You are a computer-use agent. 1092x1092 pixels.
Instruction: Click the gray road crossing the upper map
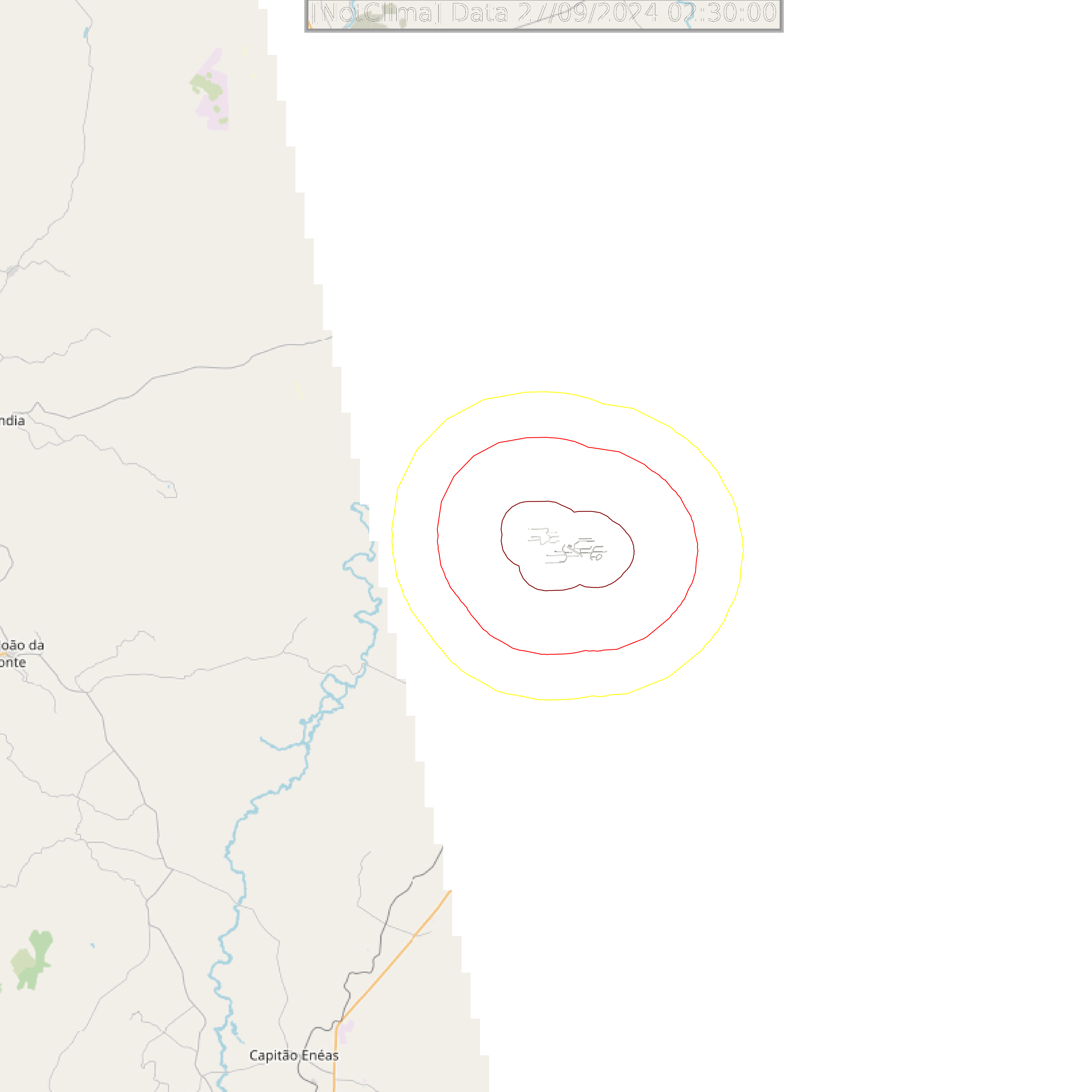(170, 373)
